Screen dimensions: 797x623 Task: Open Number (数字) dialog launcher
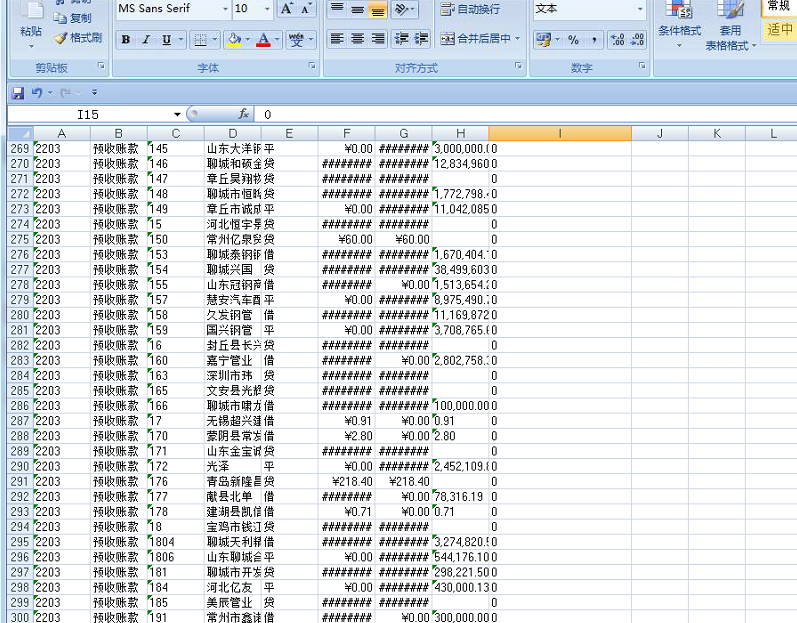coord(642,66)
